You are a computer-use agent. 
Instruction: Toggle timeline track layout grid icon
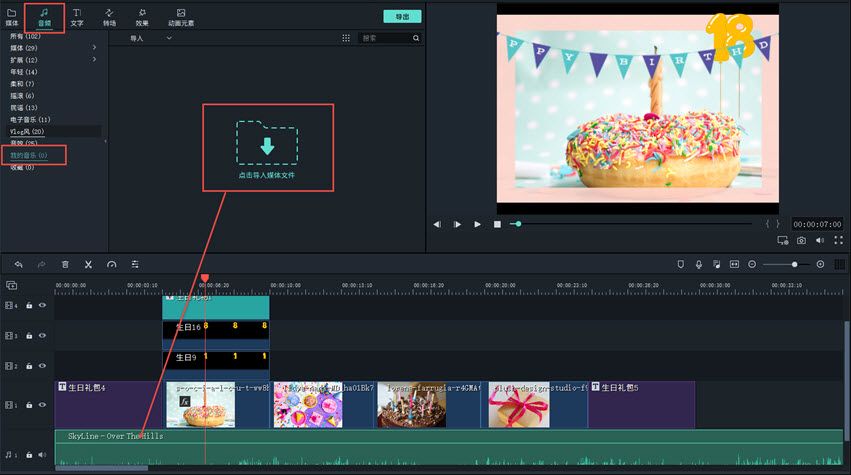[x=839, y=264]
